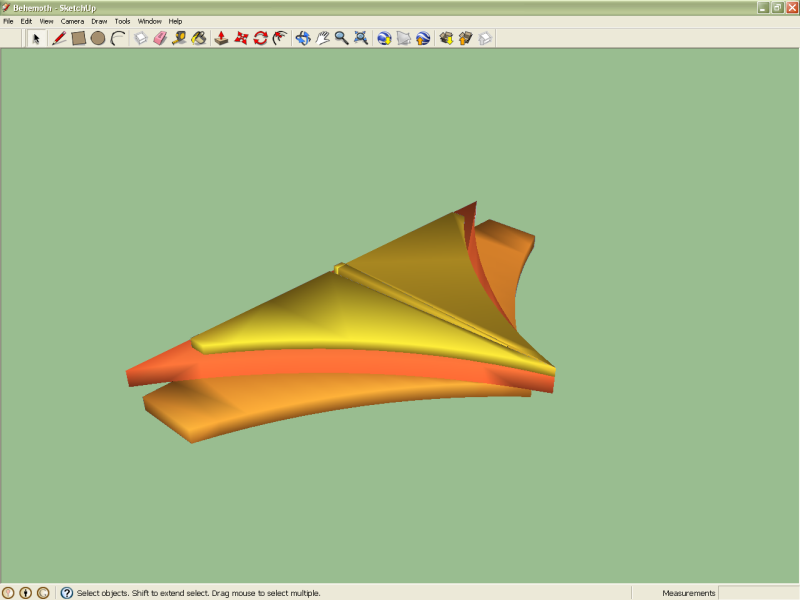Click the third round status bar icon
The height and width of the screenshot is (600, 800).
pos(43,592)
